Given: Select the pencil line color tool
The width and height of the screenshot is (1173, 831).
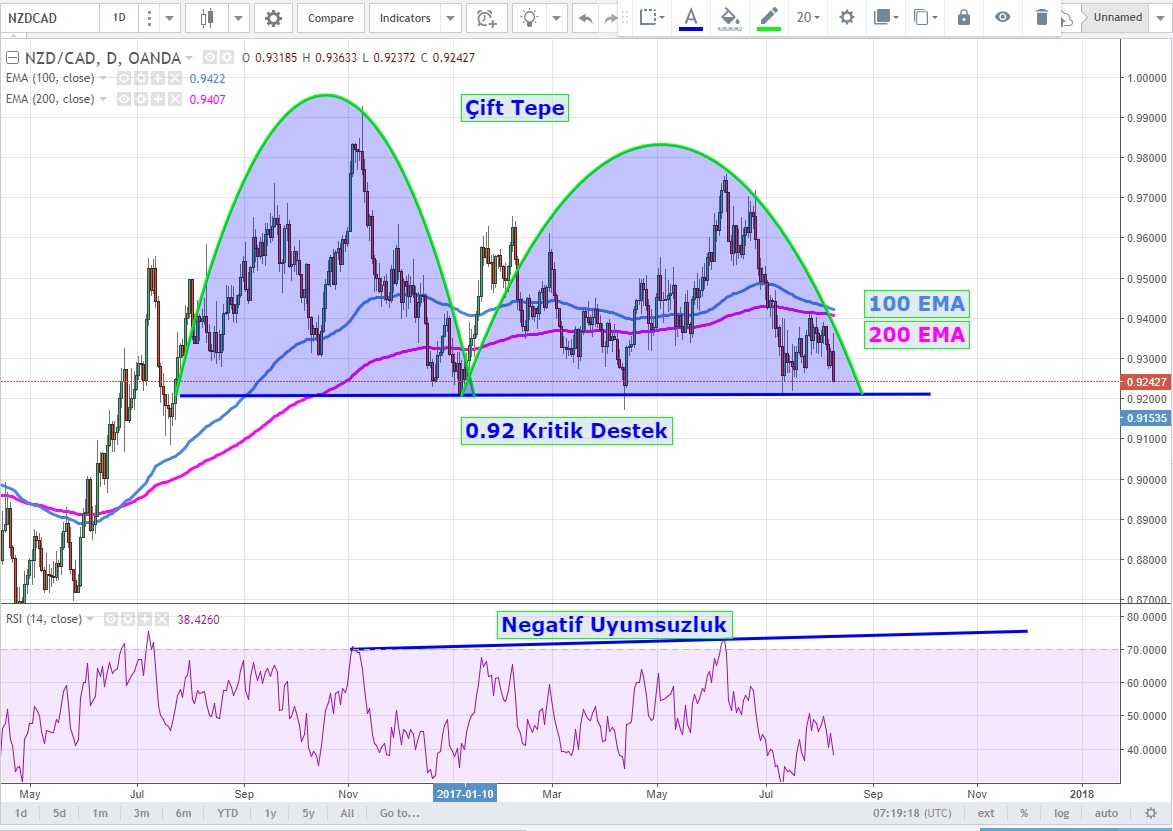Looking at the screenshot, I should pyautogui.click(x=768, y=17).
